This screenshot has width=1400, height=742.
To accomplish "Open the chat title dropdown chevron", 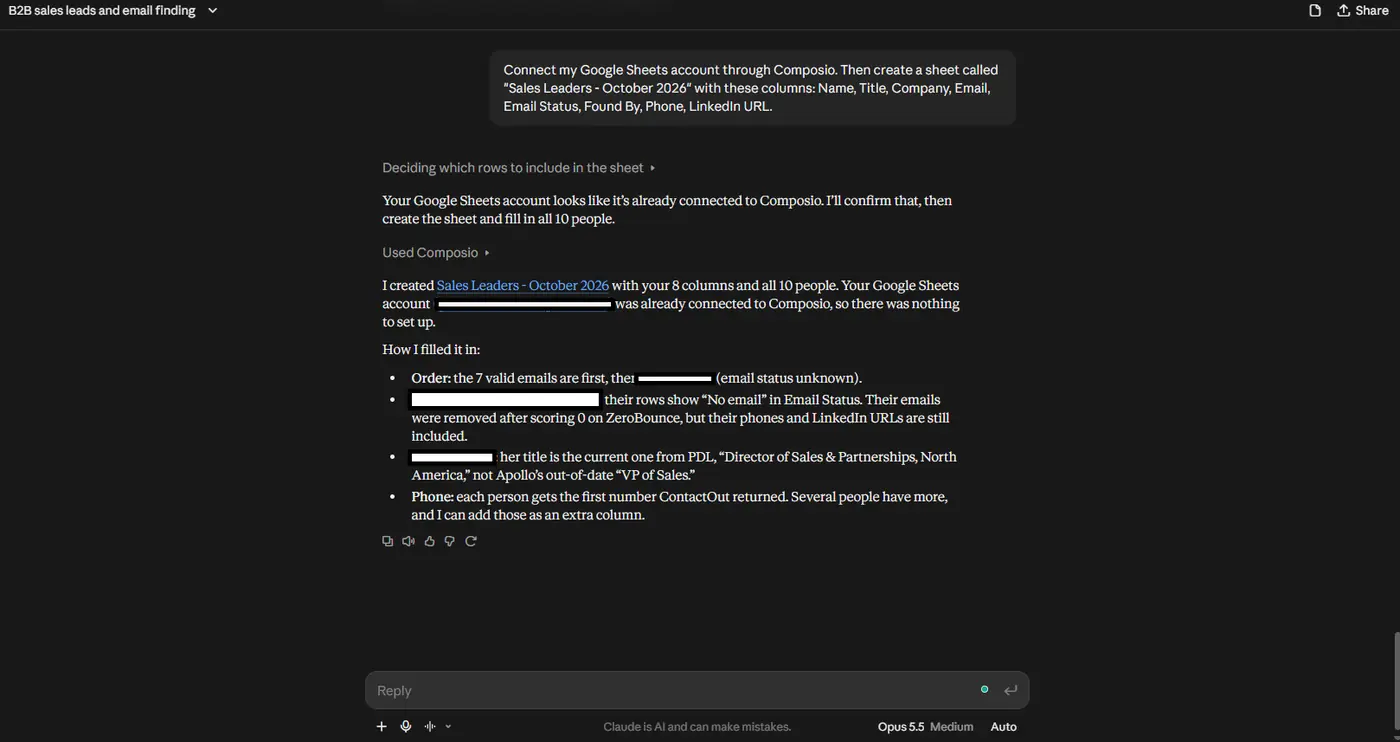I will click(x=212, y=11).
